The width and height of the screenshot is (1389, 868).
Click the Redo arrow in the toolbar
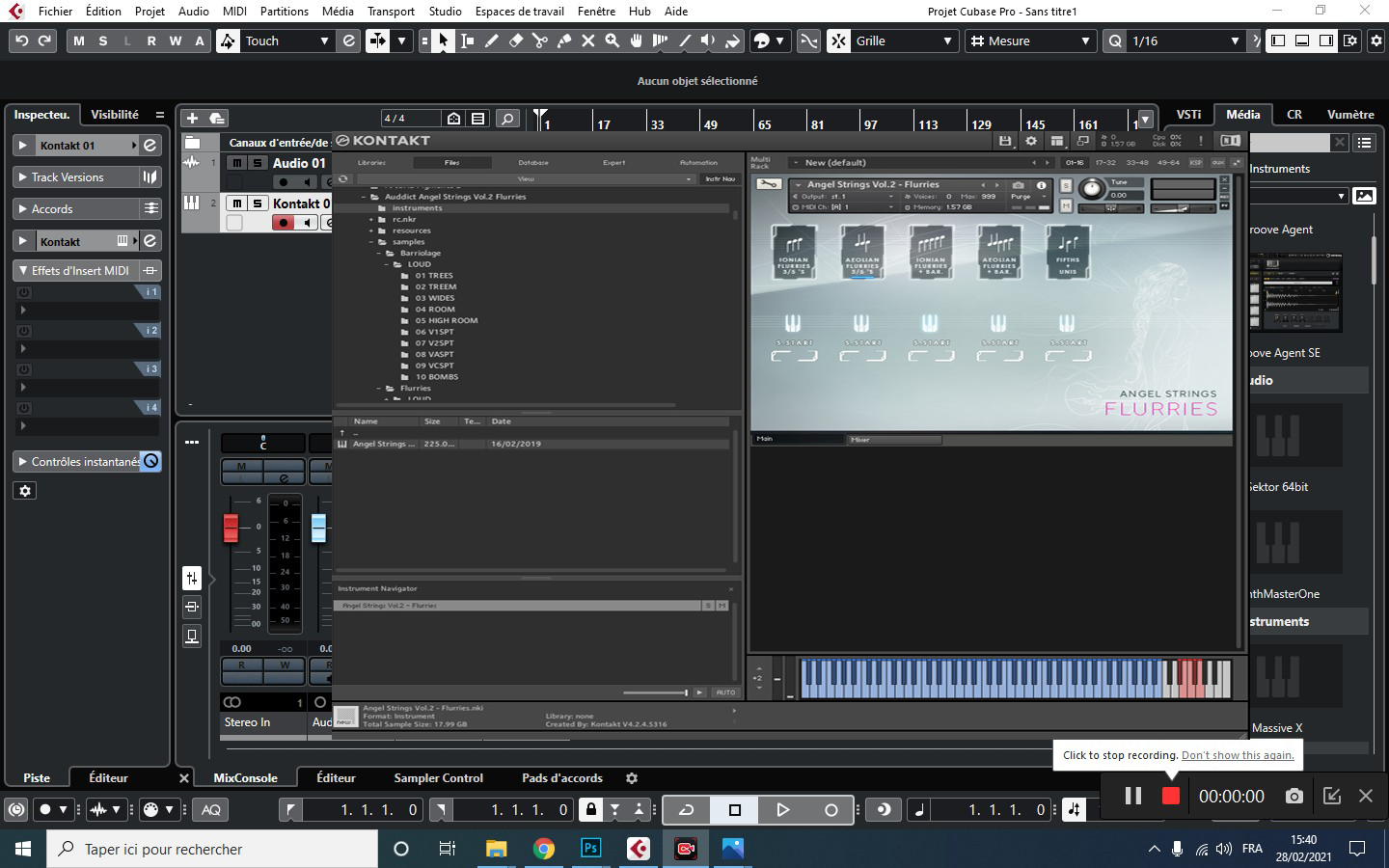(x=44, y=41)
